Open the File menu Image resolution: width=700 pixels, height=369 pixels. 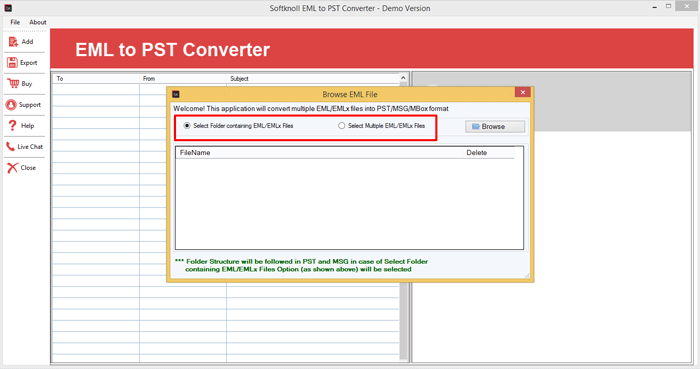(15, 22)
